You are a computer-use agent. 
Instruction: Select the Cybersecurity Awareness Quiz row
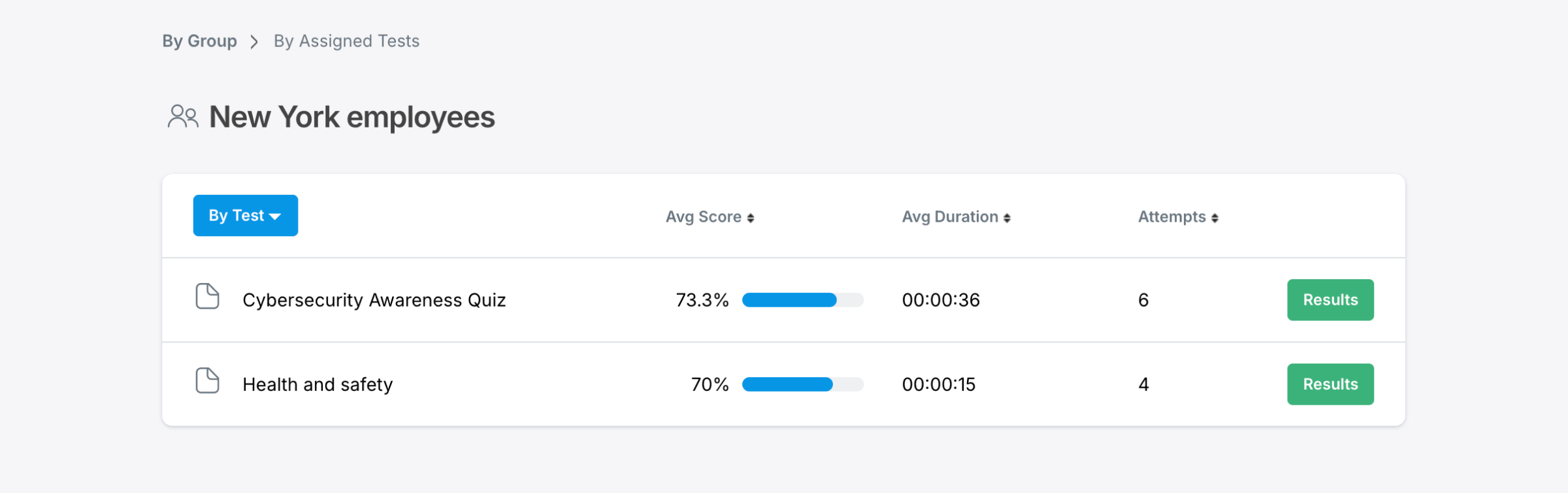point(374,299)
